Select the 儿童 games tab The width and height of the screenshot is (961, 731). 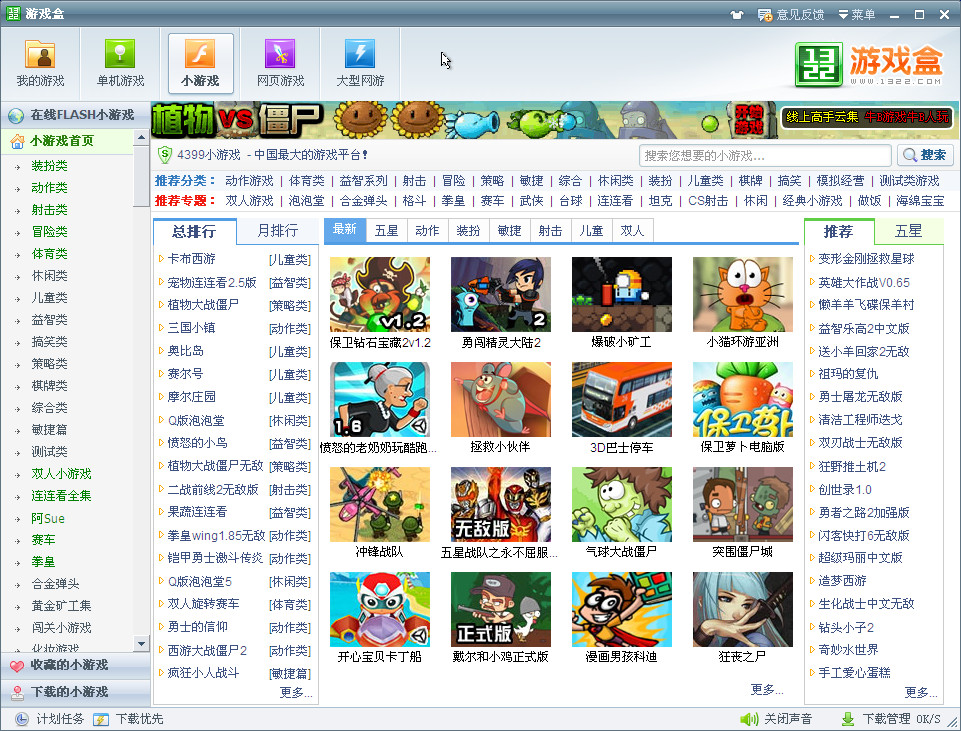[591, 230]
